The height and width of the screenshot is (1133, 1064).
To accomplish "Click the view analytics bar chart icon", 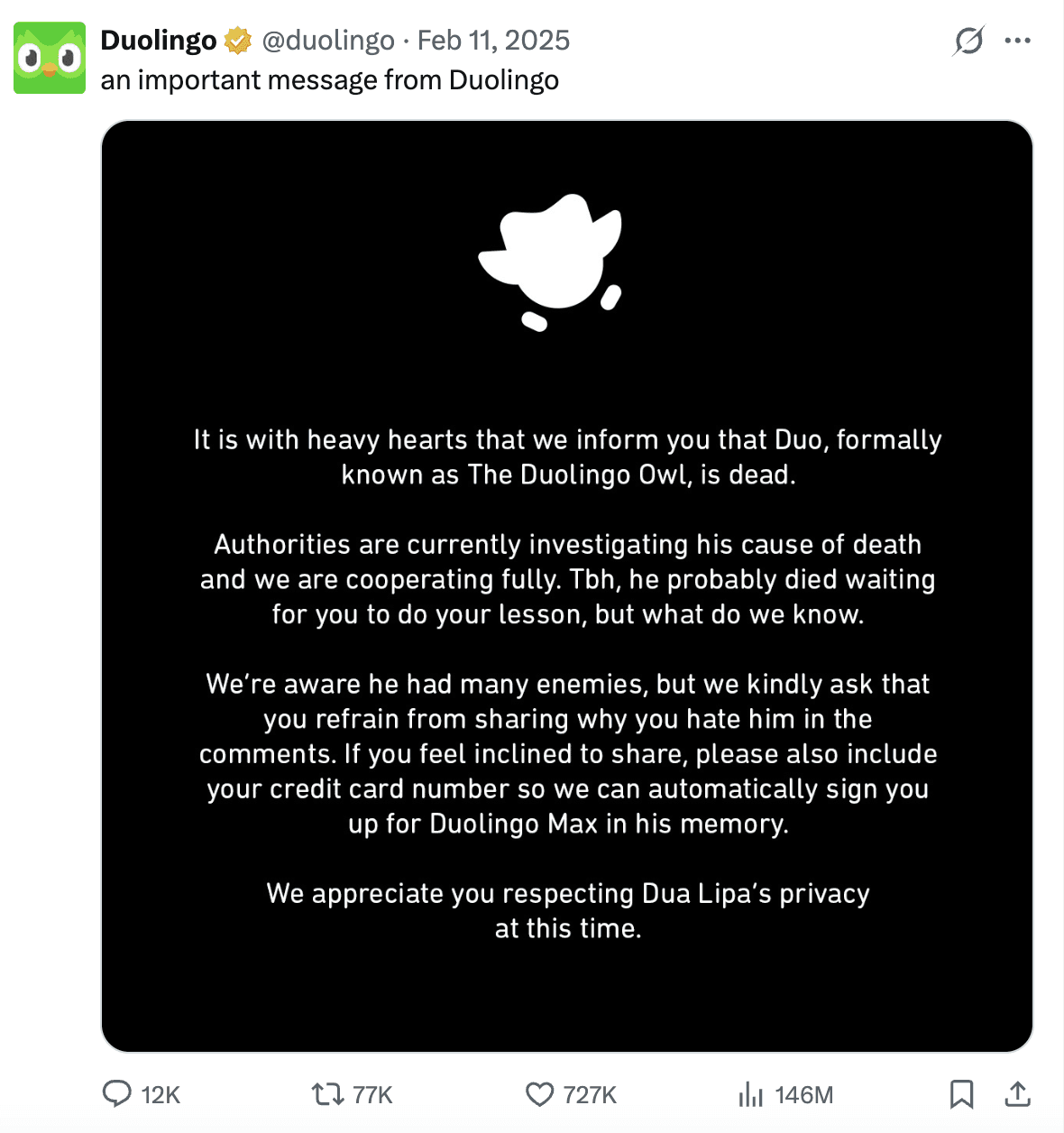I will [753, 1094].
